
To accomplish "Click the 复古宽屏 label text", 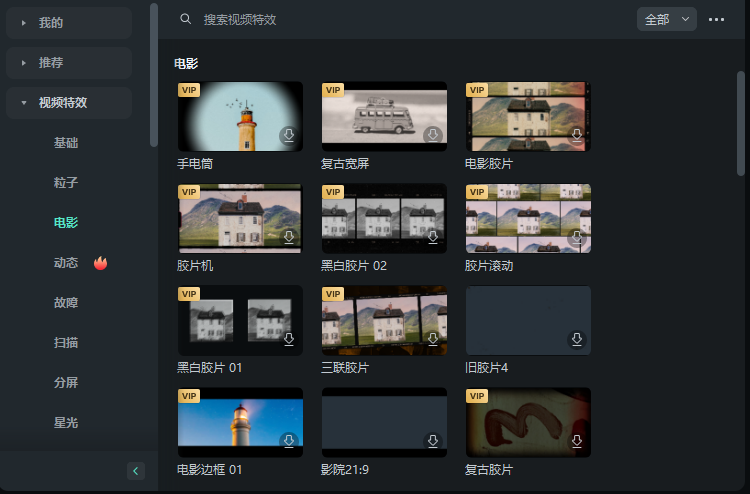I will [x=345, y=164].
